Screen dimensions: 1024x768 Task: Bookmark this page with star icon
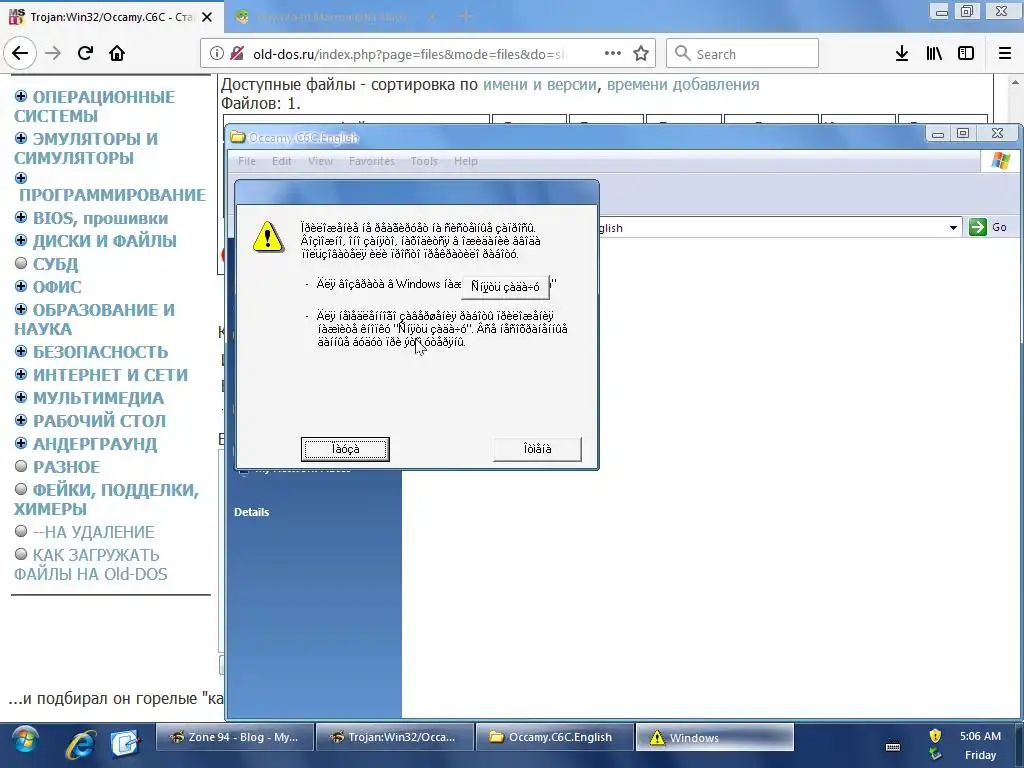[641, 54]
